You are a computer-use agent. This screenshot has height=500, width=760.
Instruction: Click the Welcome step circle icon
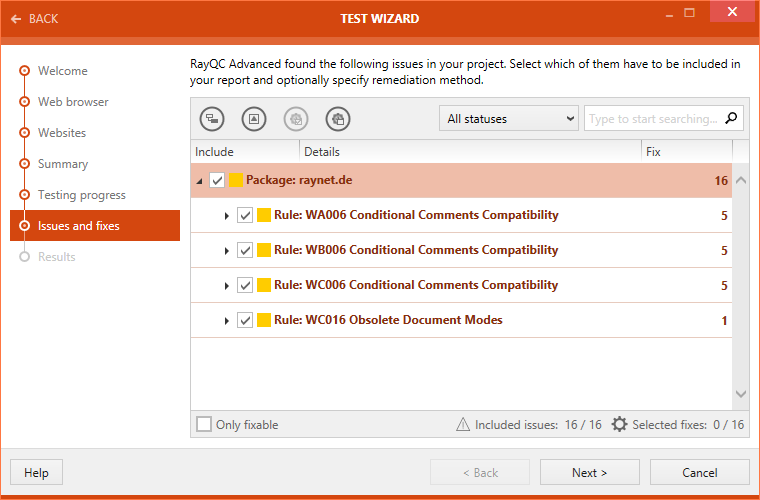tap(24, 71)
